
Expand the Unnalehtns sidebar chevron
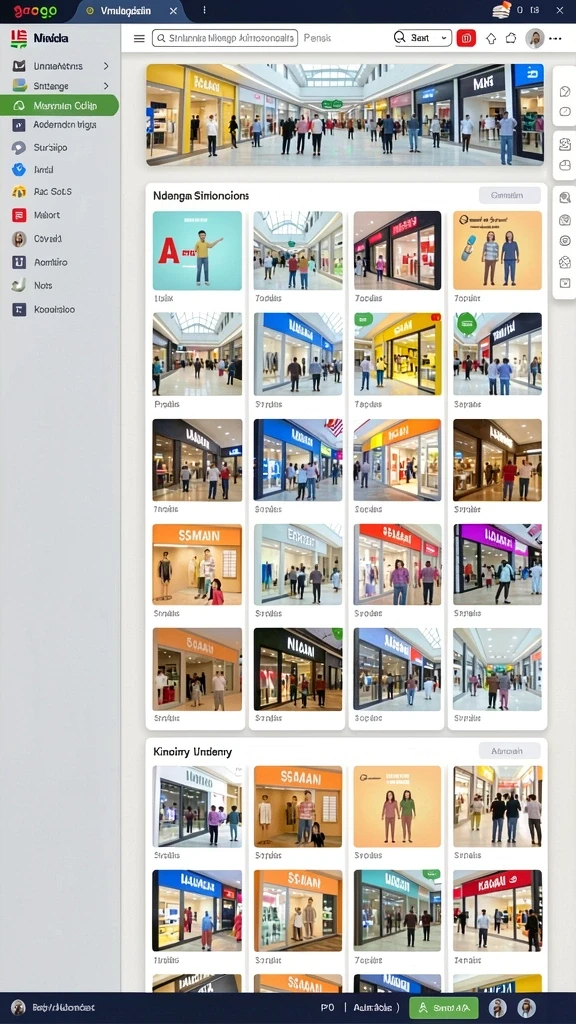pyautogui.click(x=106, y=66)
